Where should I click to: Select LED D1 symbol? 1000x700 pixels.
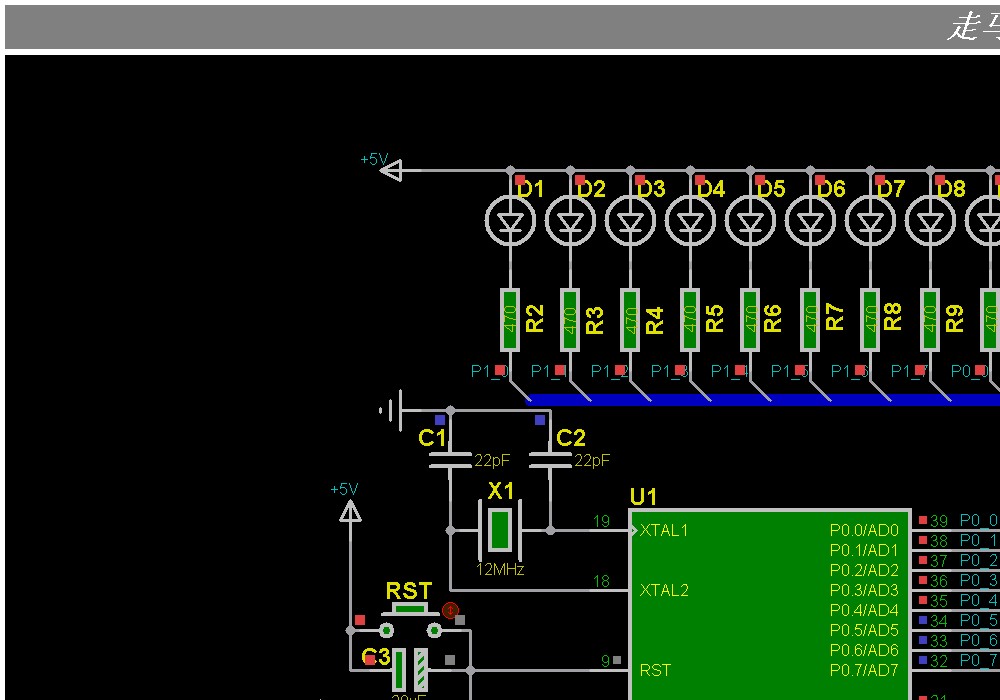tap(510, 221)
